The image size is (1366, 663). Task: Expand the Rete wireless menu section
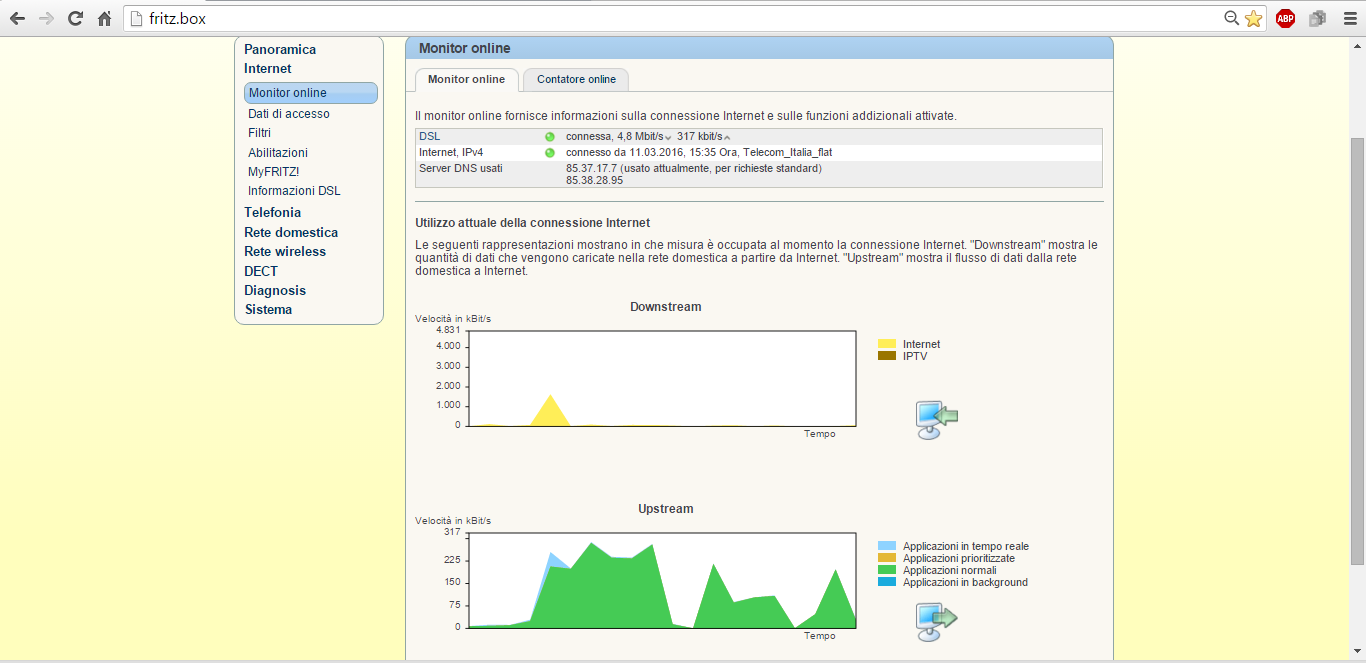pos(285,251)
